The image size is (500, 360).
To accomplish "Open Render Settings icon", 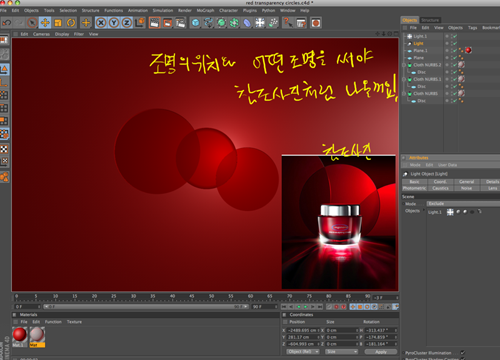I will coord(180,23).
